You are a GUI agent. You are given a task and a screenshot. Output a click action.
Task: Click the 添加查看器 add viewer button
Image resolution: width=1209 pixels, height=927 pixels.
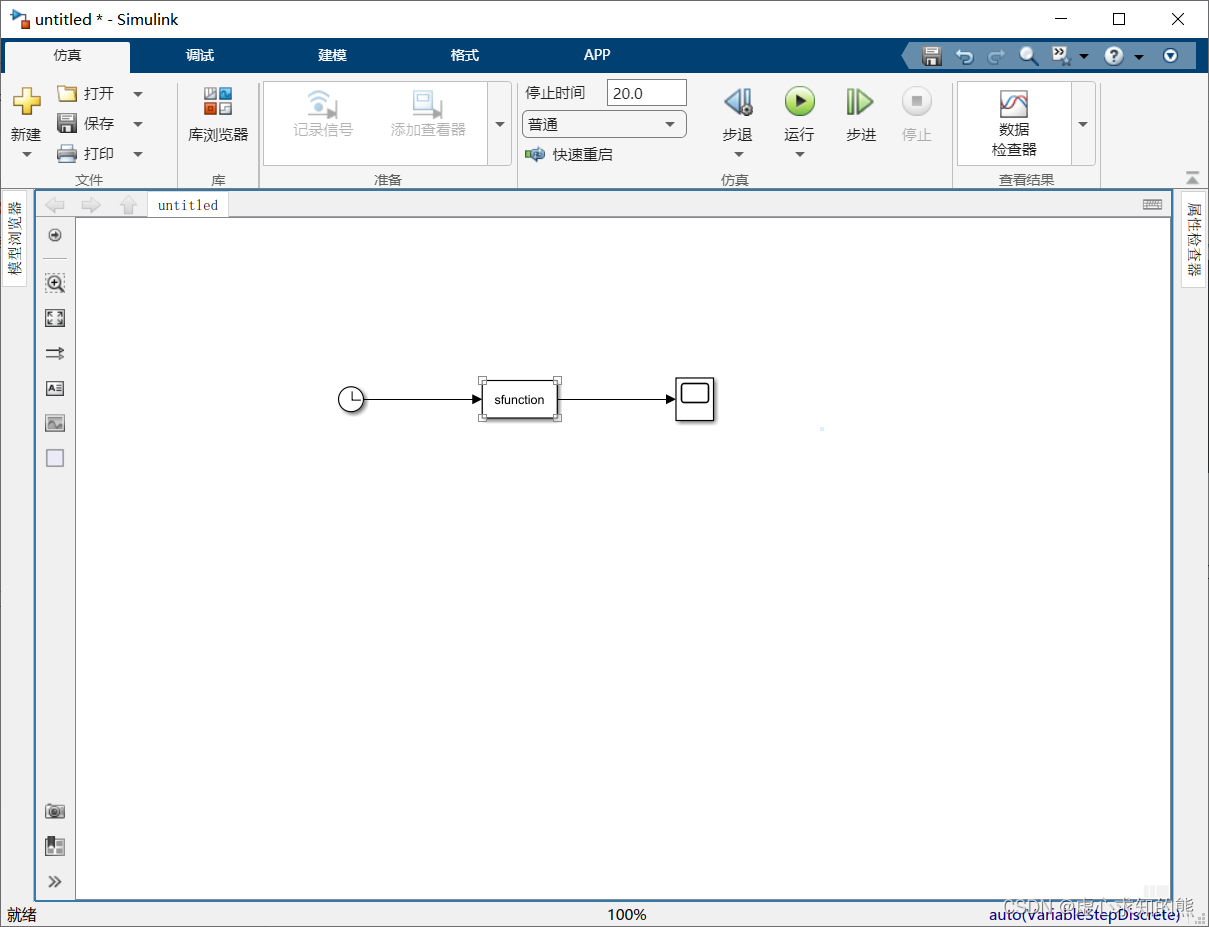(x=428, y=114)
